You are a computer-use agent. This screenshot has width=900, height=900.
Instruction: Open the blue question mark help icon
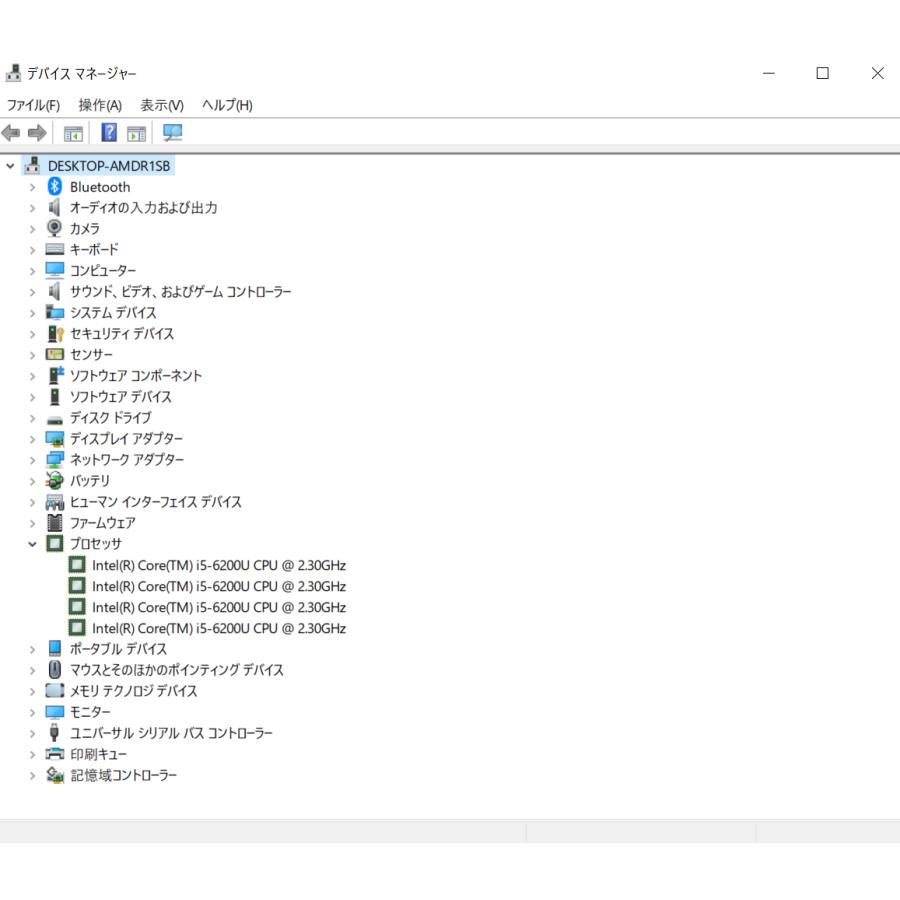[108, 133]
